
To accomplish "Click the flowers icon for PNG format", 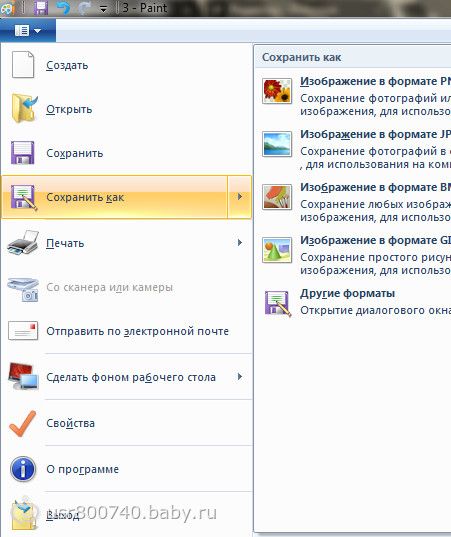I will click(x=277, y=91).
